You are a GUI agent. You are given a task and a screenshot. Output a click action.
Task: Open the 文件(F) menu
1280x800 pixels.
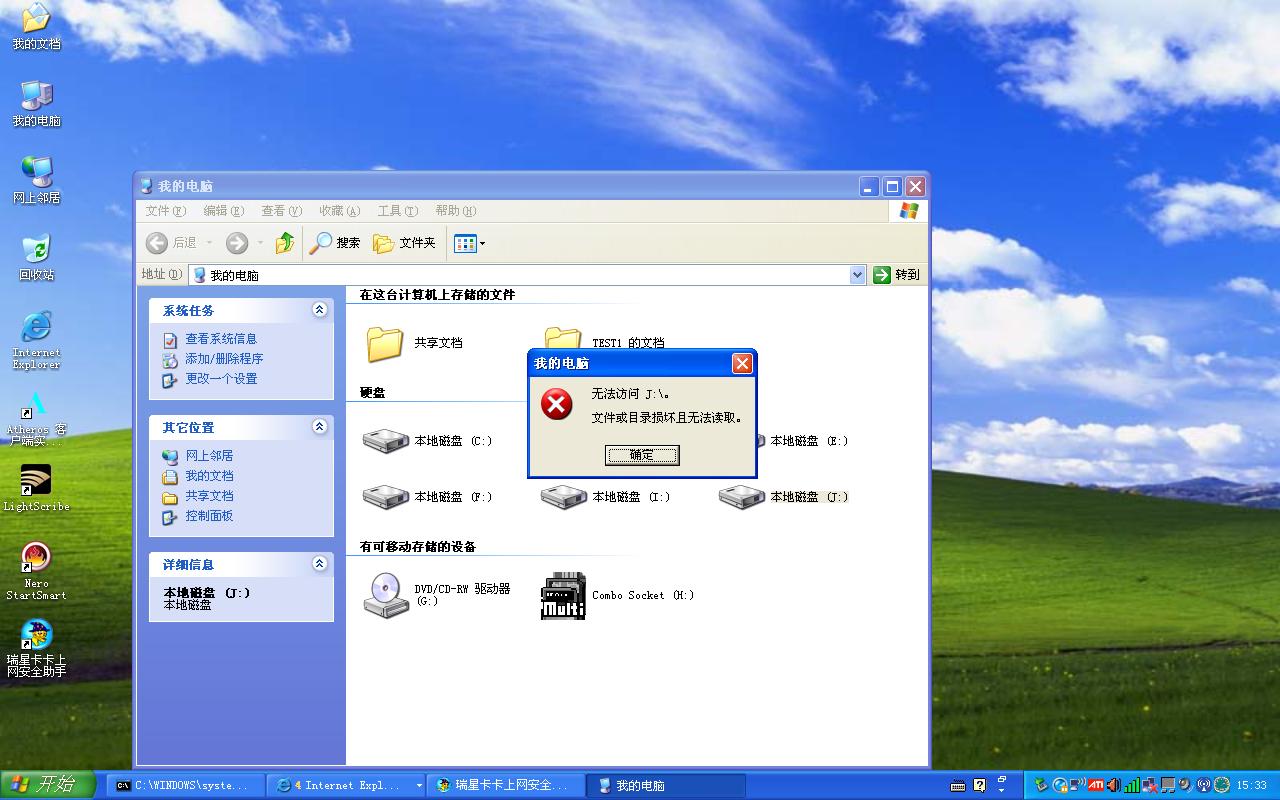(166, 211)
